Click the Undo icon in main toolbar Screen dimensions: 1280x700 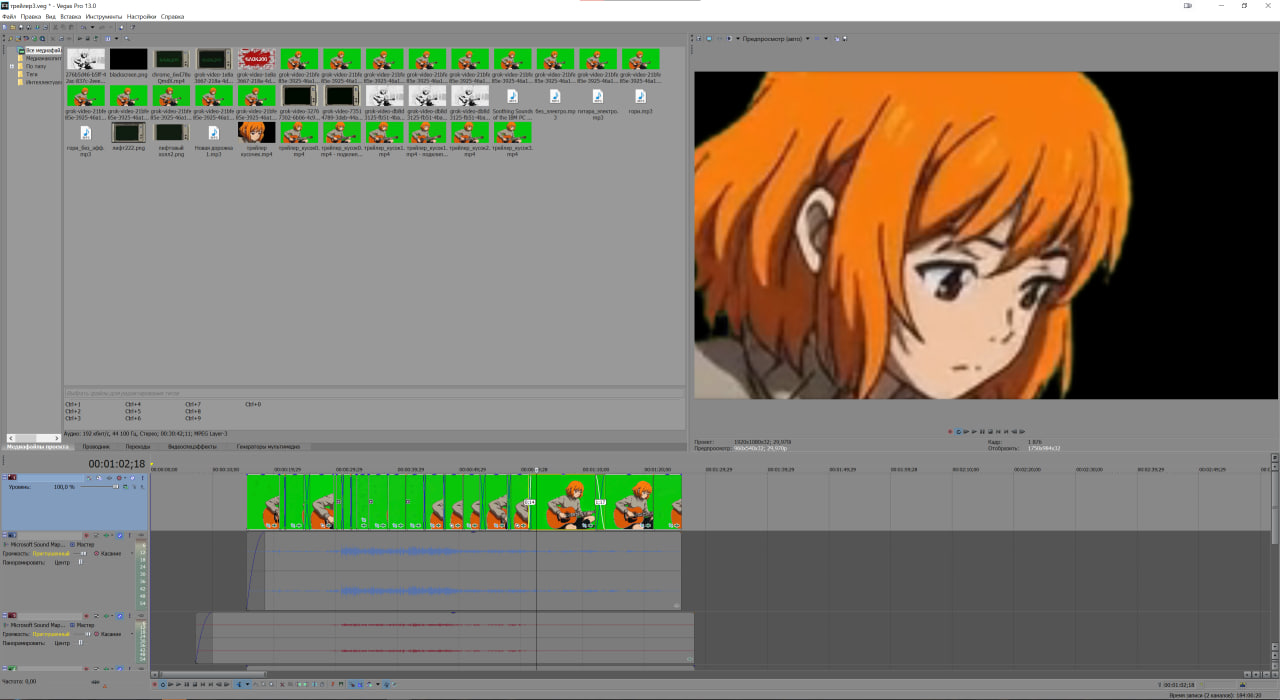tap(83, 27)
